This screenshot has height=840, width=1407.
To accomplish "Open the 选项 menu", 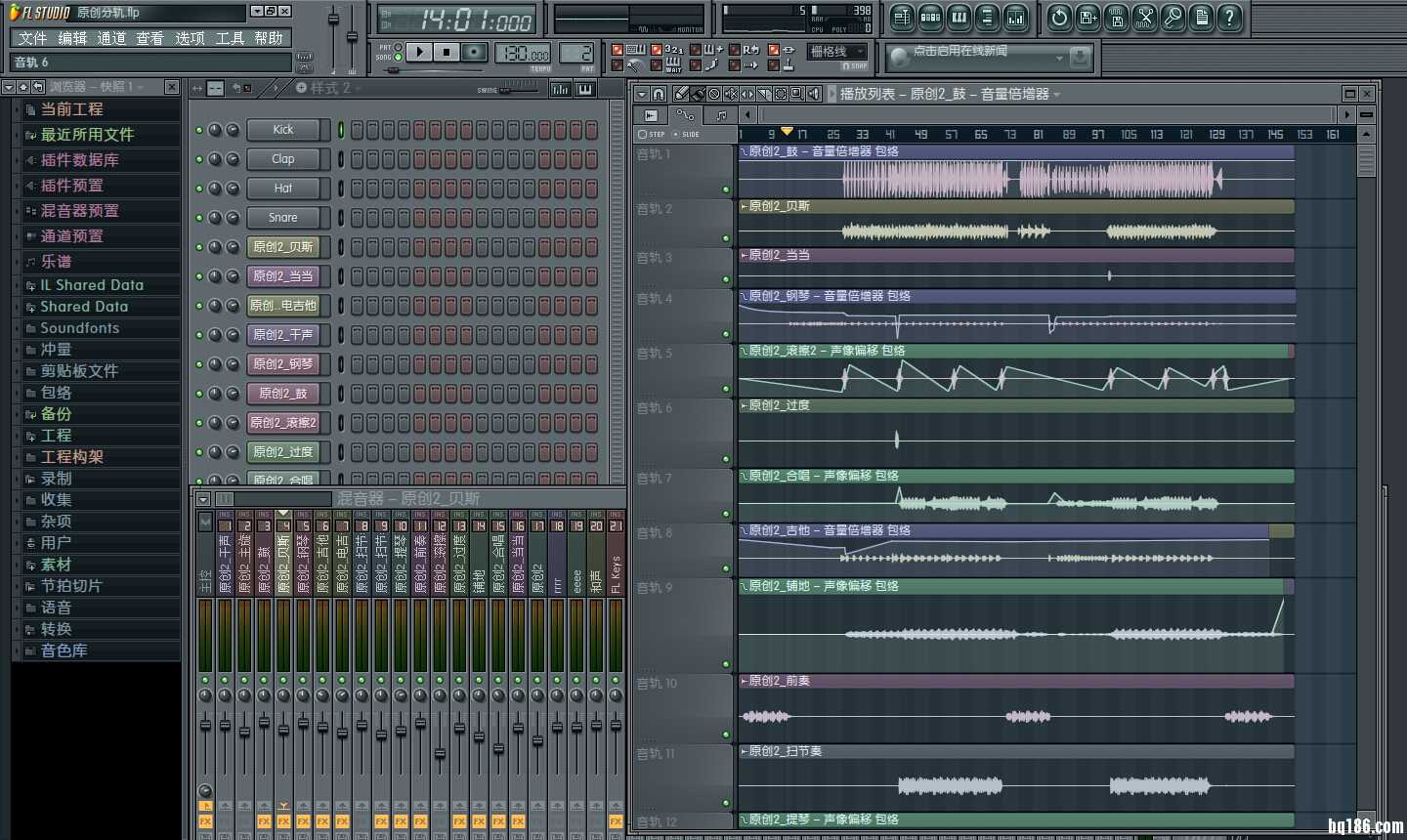I will (190, 38).
